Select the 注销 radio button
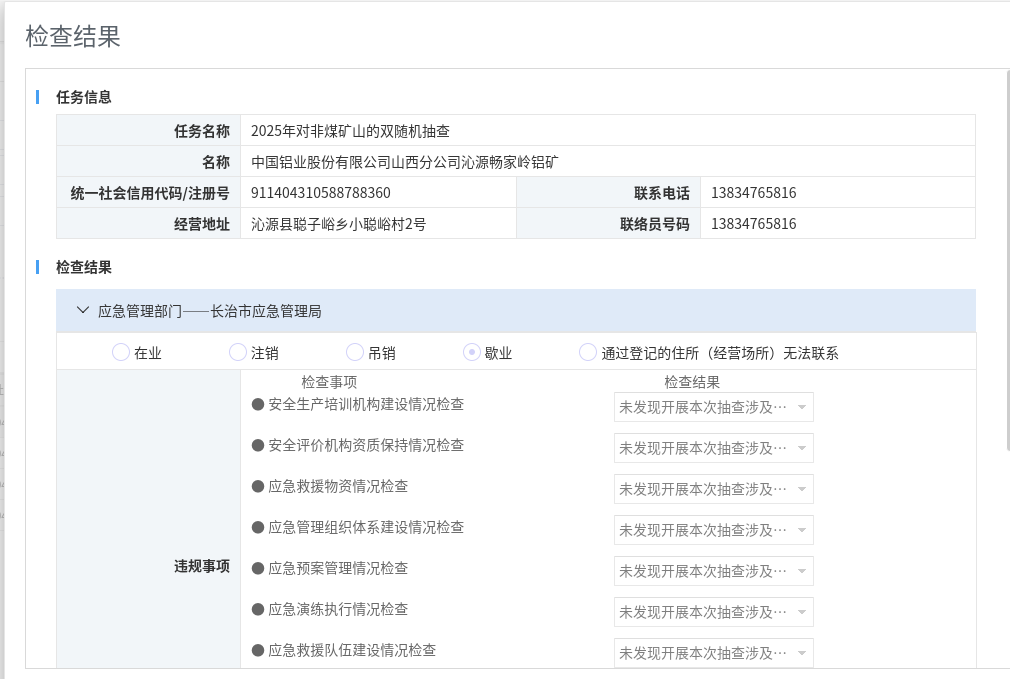Image resolution: width=1010 pixels, height=679 pixels. pyautogui.click(x=238, y=352)
